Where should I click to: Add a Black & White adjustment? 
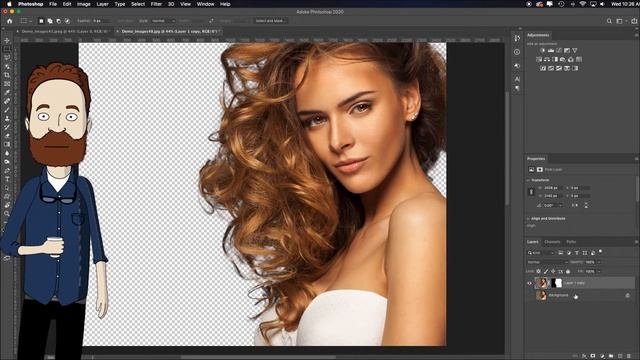click(x=555, y=60)
